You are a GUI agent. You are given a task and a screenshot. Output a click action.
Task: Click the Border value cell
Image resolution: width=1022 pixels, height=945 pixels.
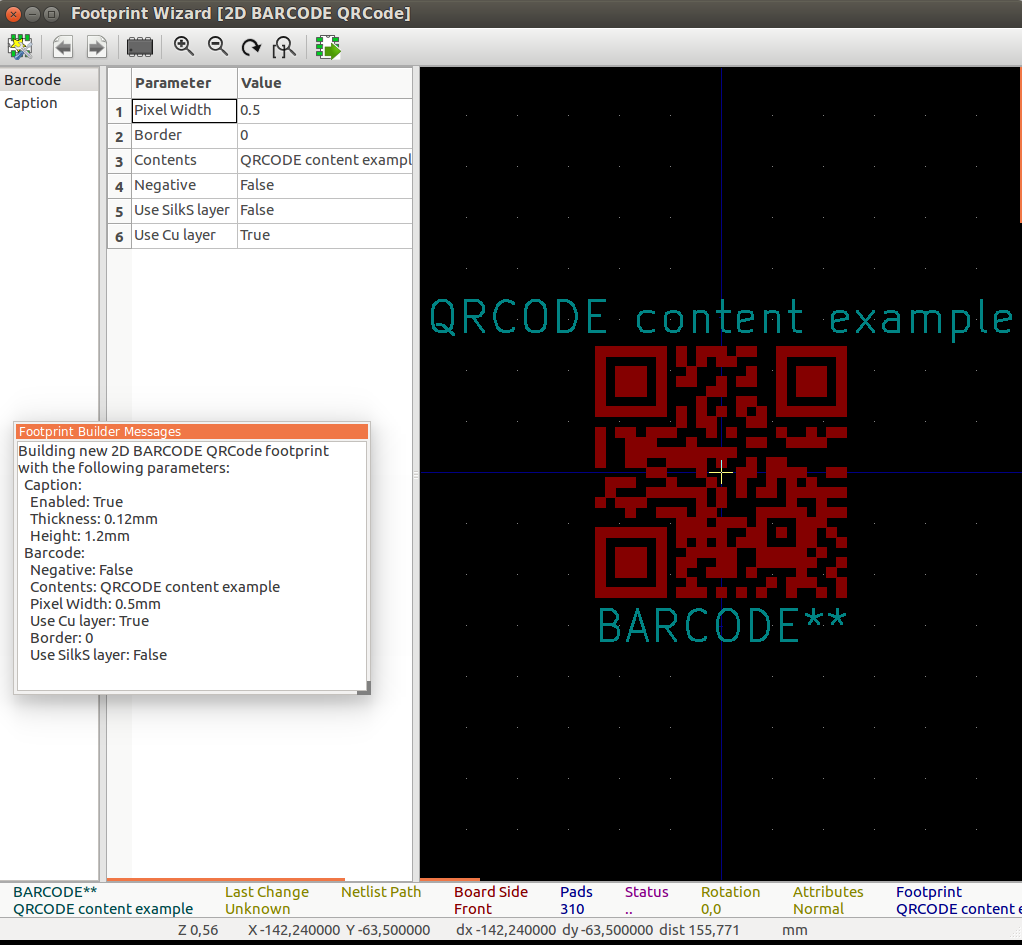[x=324, y=135]
